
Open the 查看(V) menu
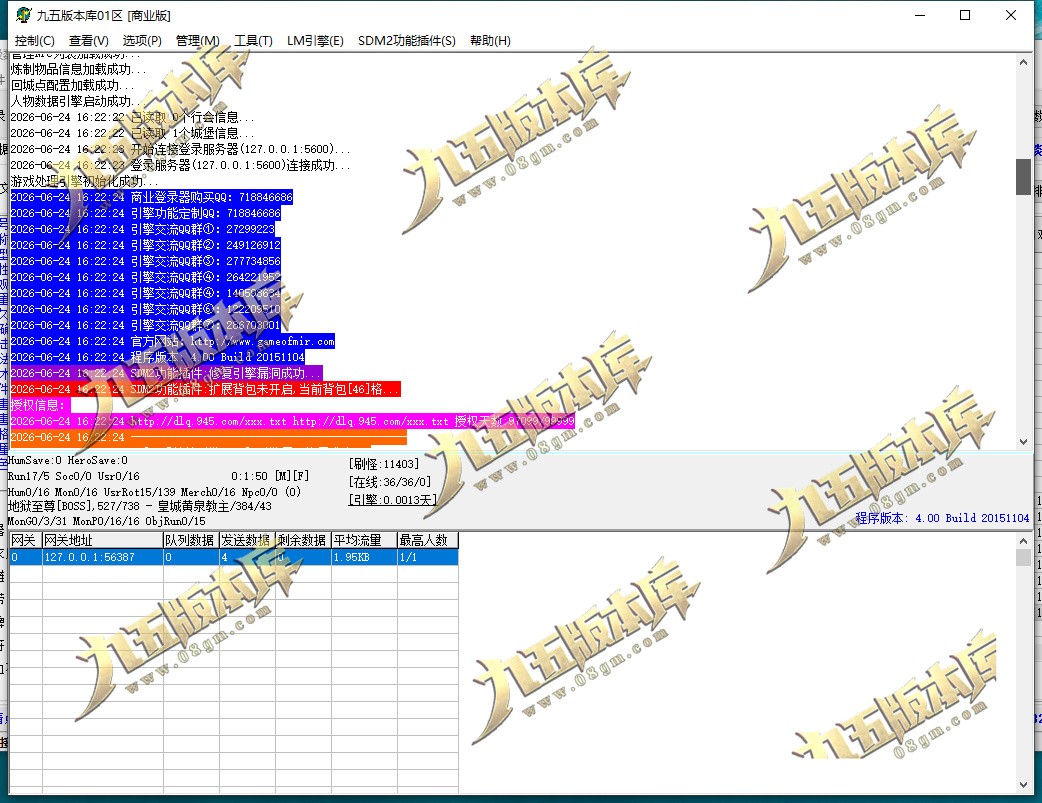pos(88,41)
